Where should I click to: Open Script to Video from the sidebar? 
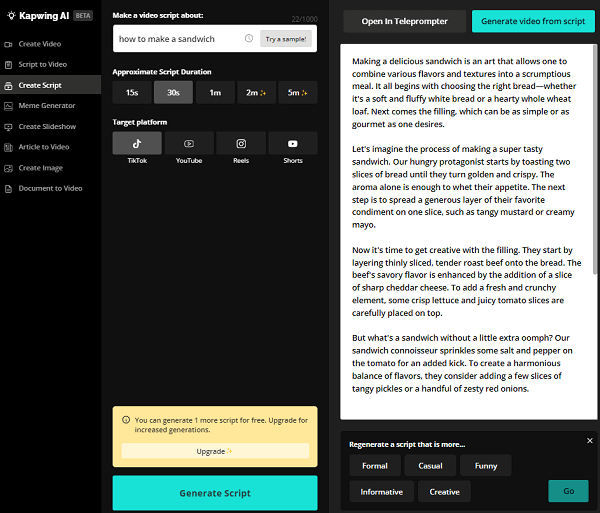[50, 64]
